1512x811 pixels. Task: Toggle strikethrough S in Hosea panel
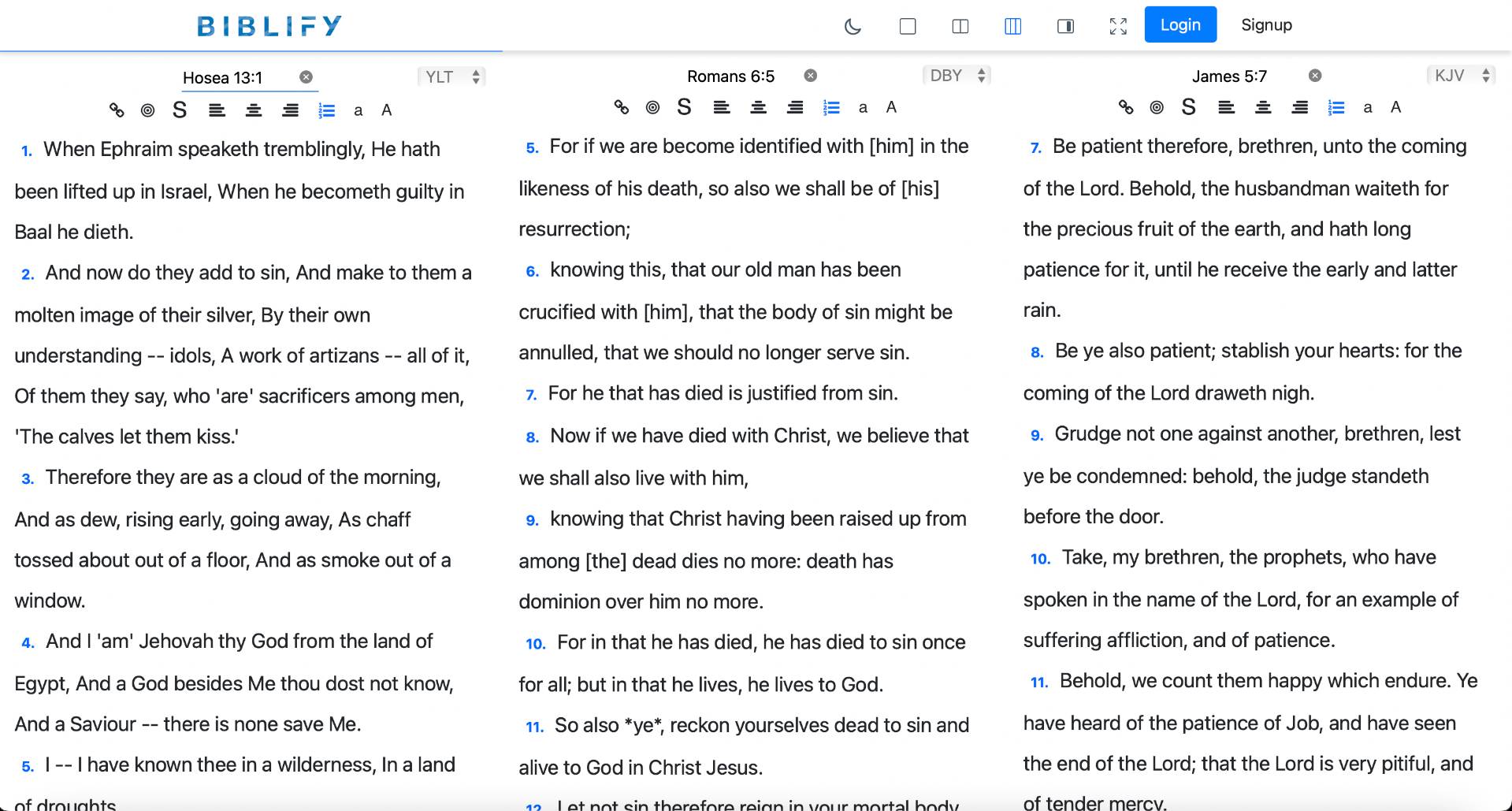[180, 110]
